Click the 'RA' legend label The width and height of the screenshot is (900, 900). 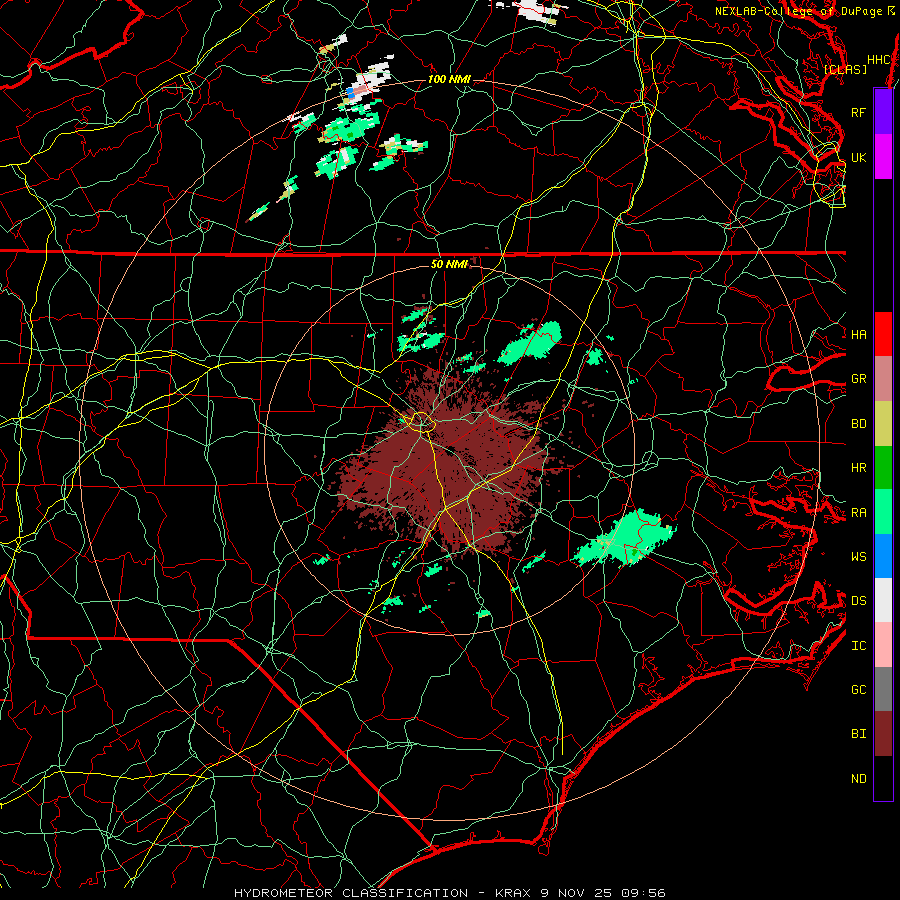point(858,513)
